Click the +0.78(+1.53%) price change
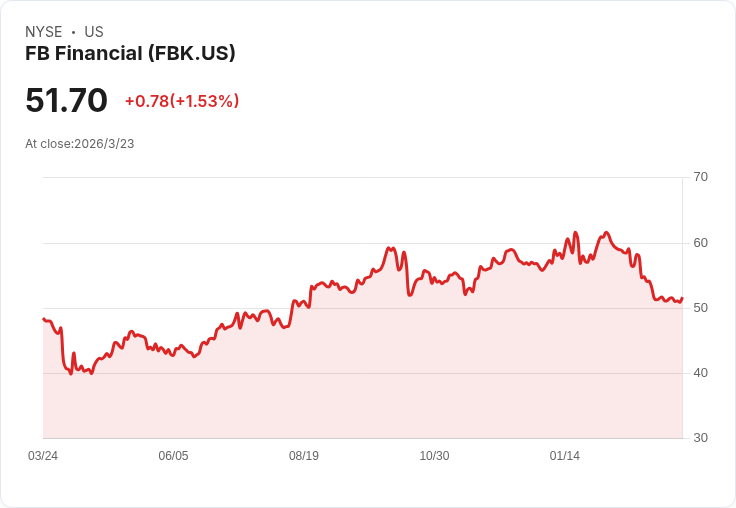The width and height of the screenshot is (736, 508). coord(181,101)
